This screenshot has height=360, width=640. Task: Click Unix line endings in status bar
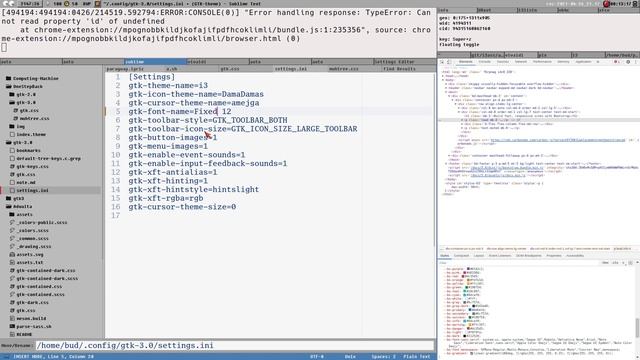[350, 357]
